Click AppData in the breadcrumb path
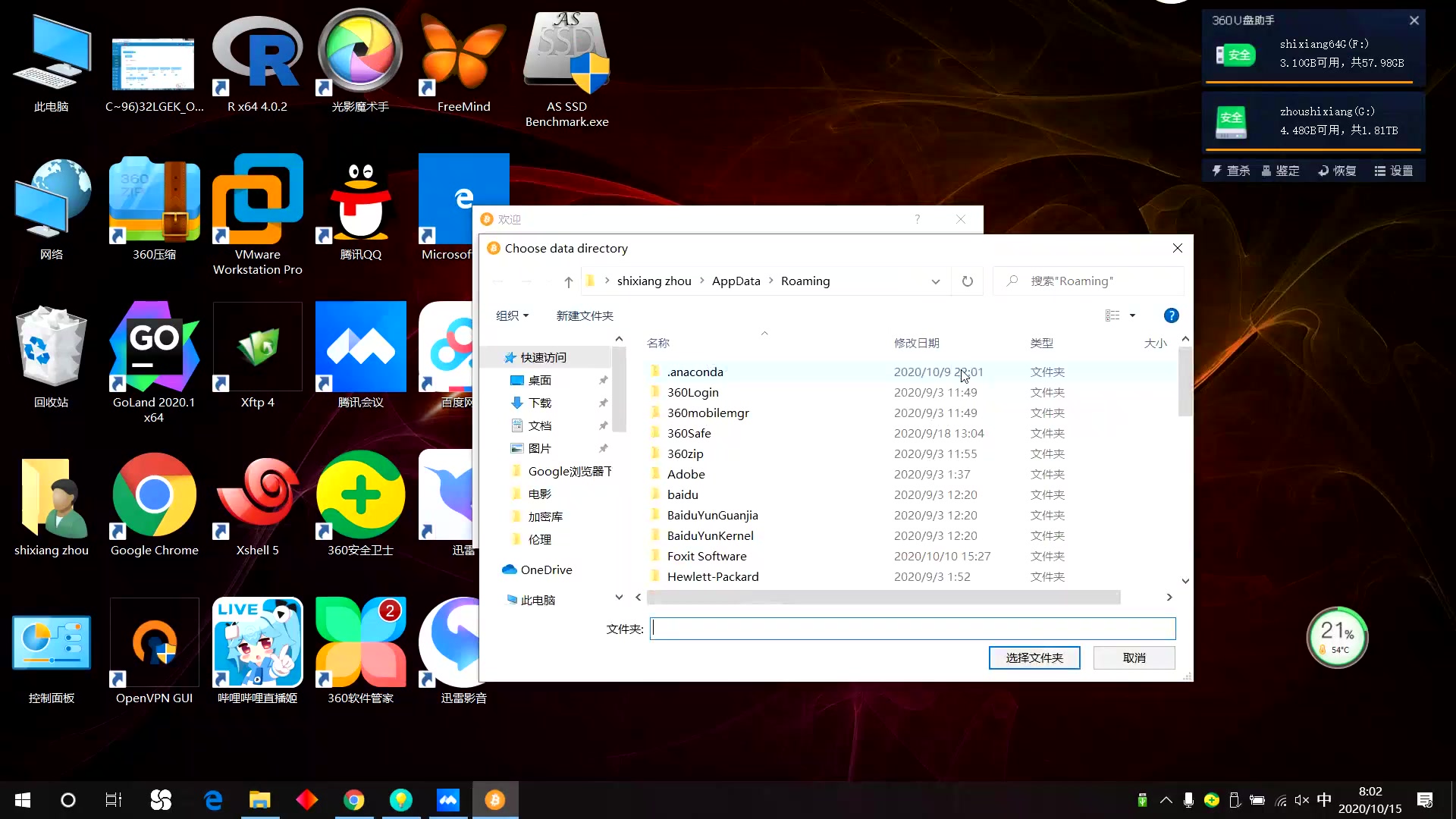The height and width of the screenshot is (819, 1456). (736, 281)
